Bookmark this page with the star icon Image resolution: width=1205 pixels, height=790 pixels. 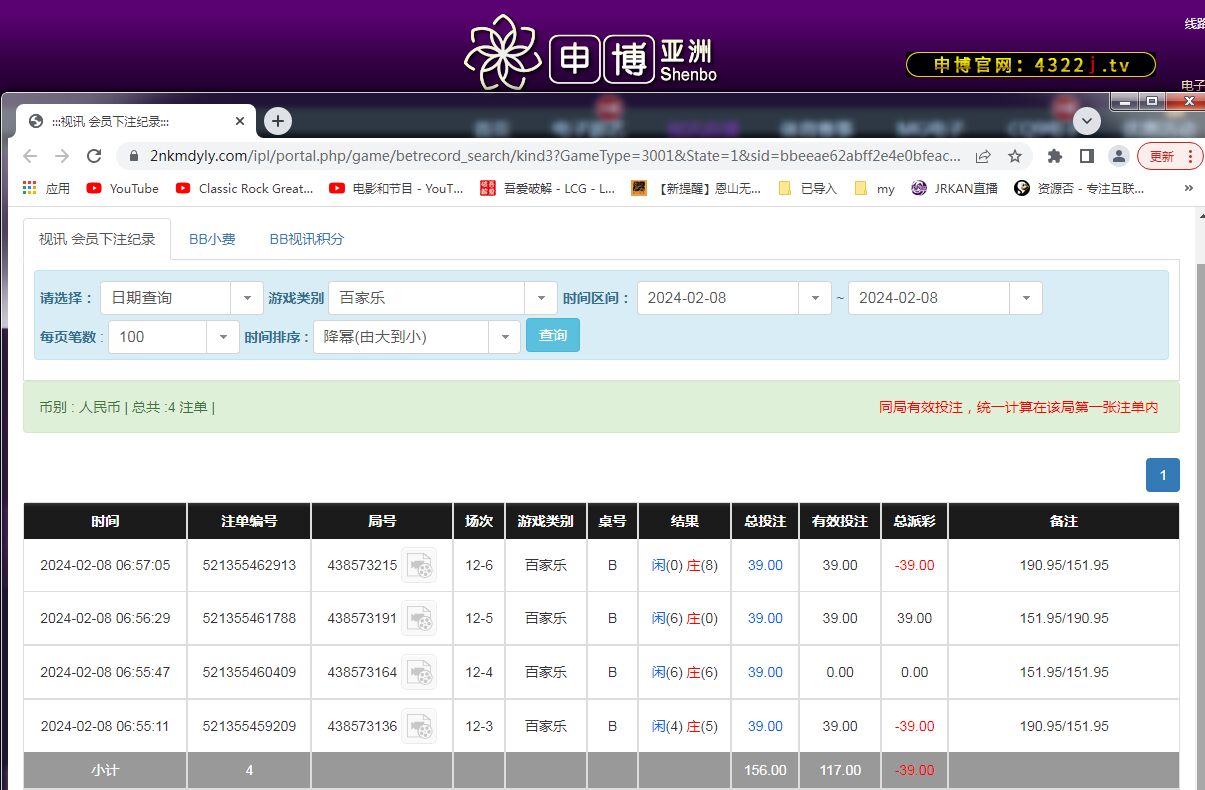(1015, 156)
